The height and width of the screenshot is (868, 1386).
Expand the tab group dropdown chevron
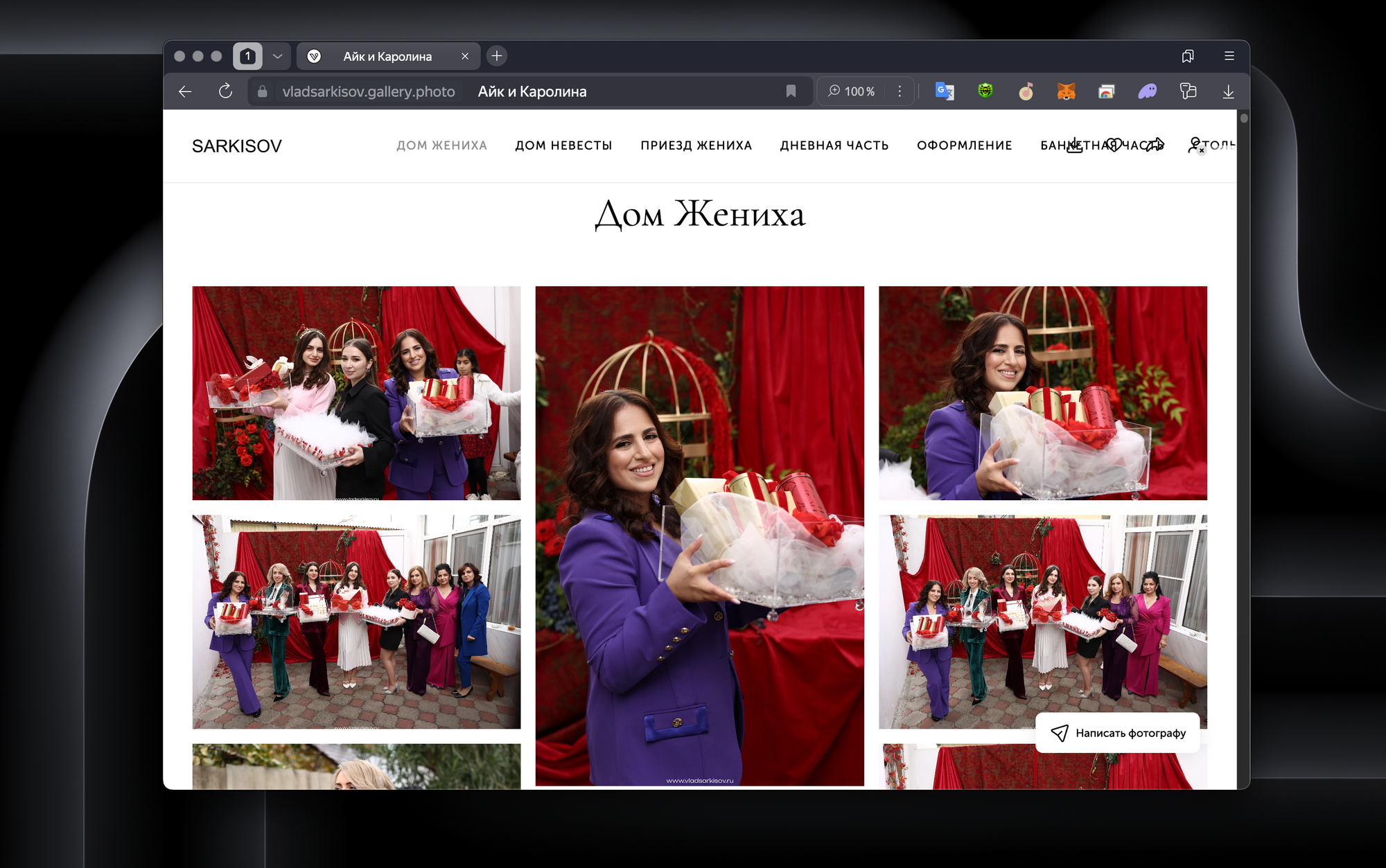[277, 56]
